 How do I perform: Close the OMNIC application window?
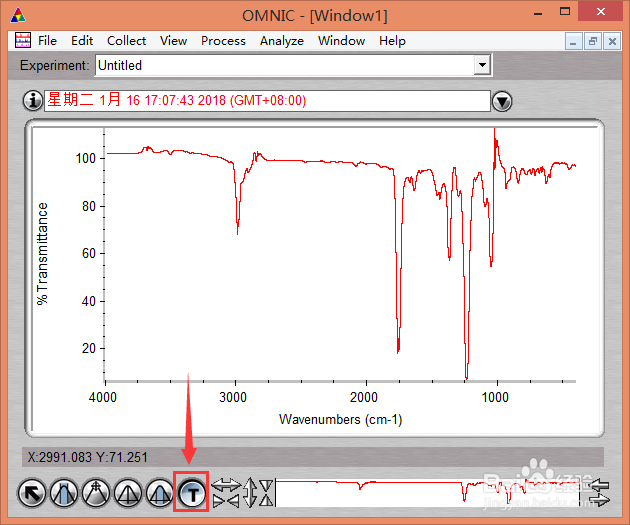(601, 11)
